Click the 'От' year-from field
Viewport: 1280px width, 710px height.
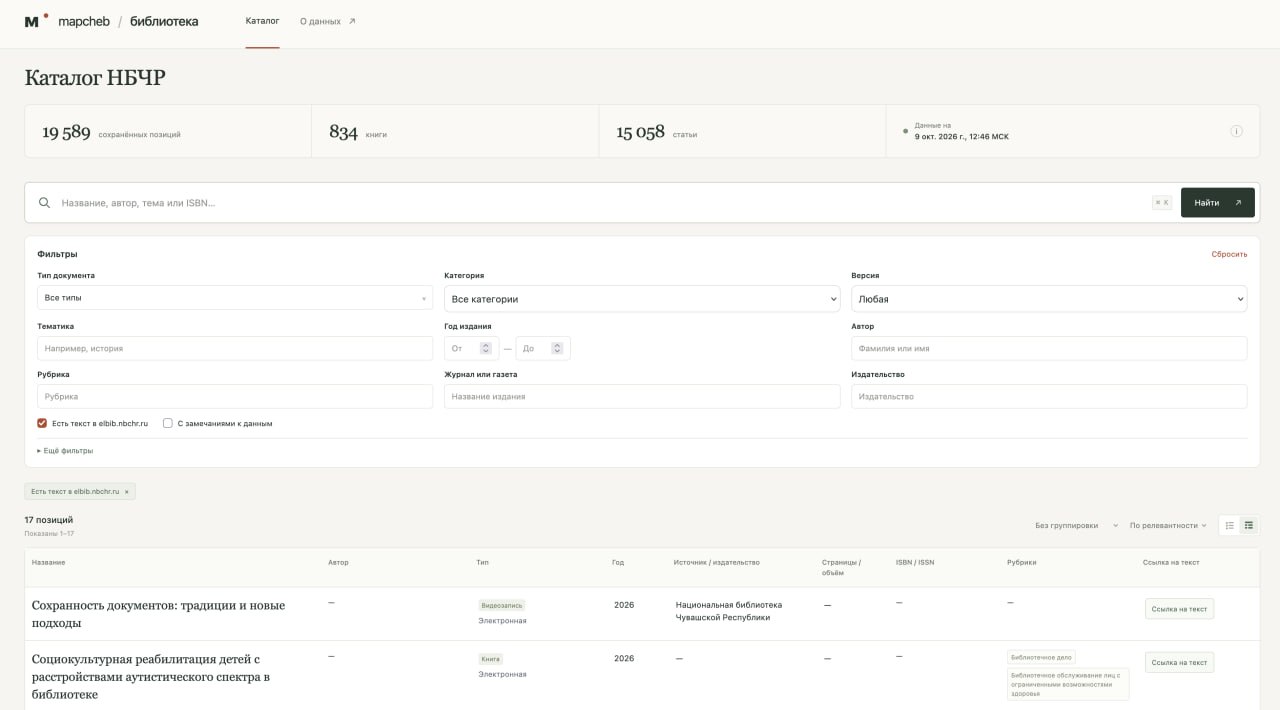click(x=471, y=348)
